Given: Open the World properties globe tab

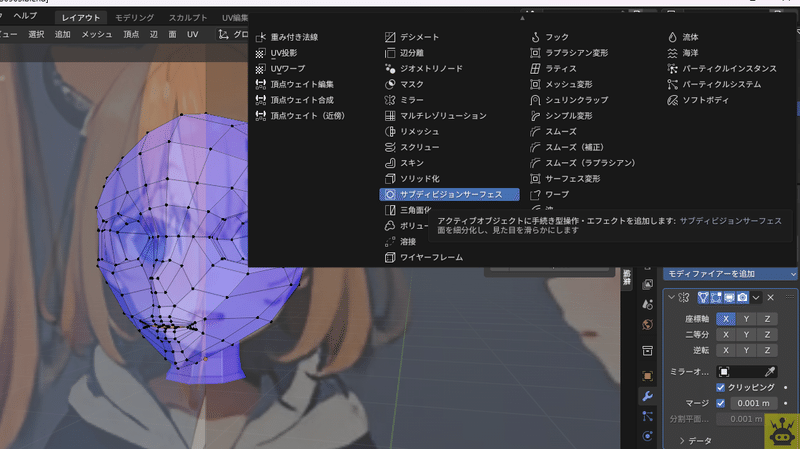Looking at the screenshot, I should pos(647,325).
